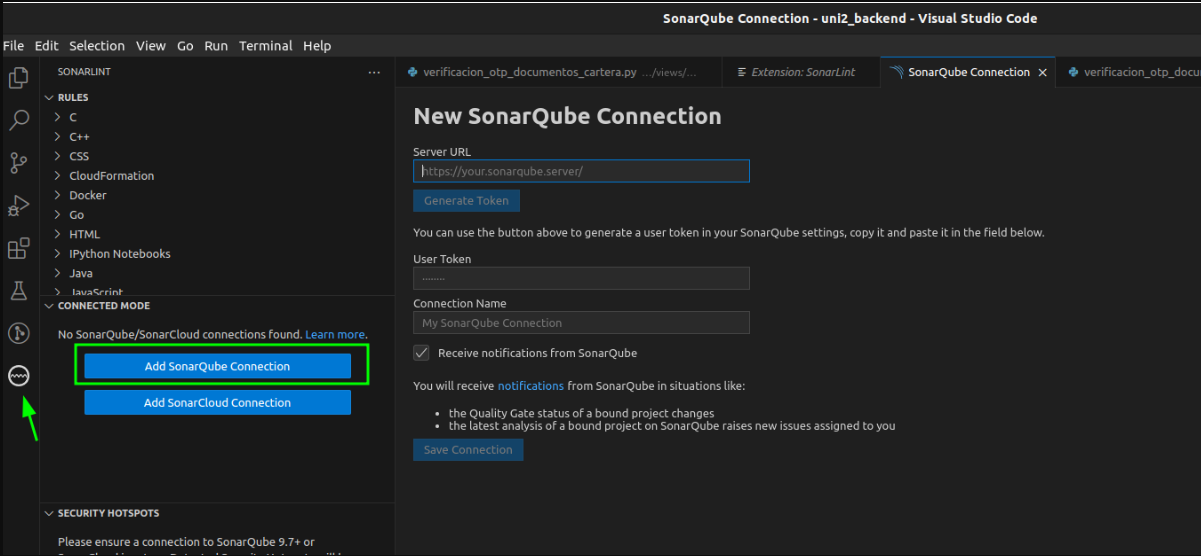Click the Generate Token button
Image resolution: width=1201 pixels, height=556 pixels.
[x=466, y=200]
